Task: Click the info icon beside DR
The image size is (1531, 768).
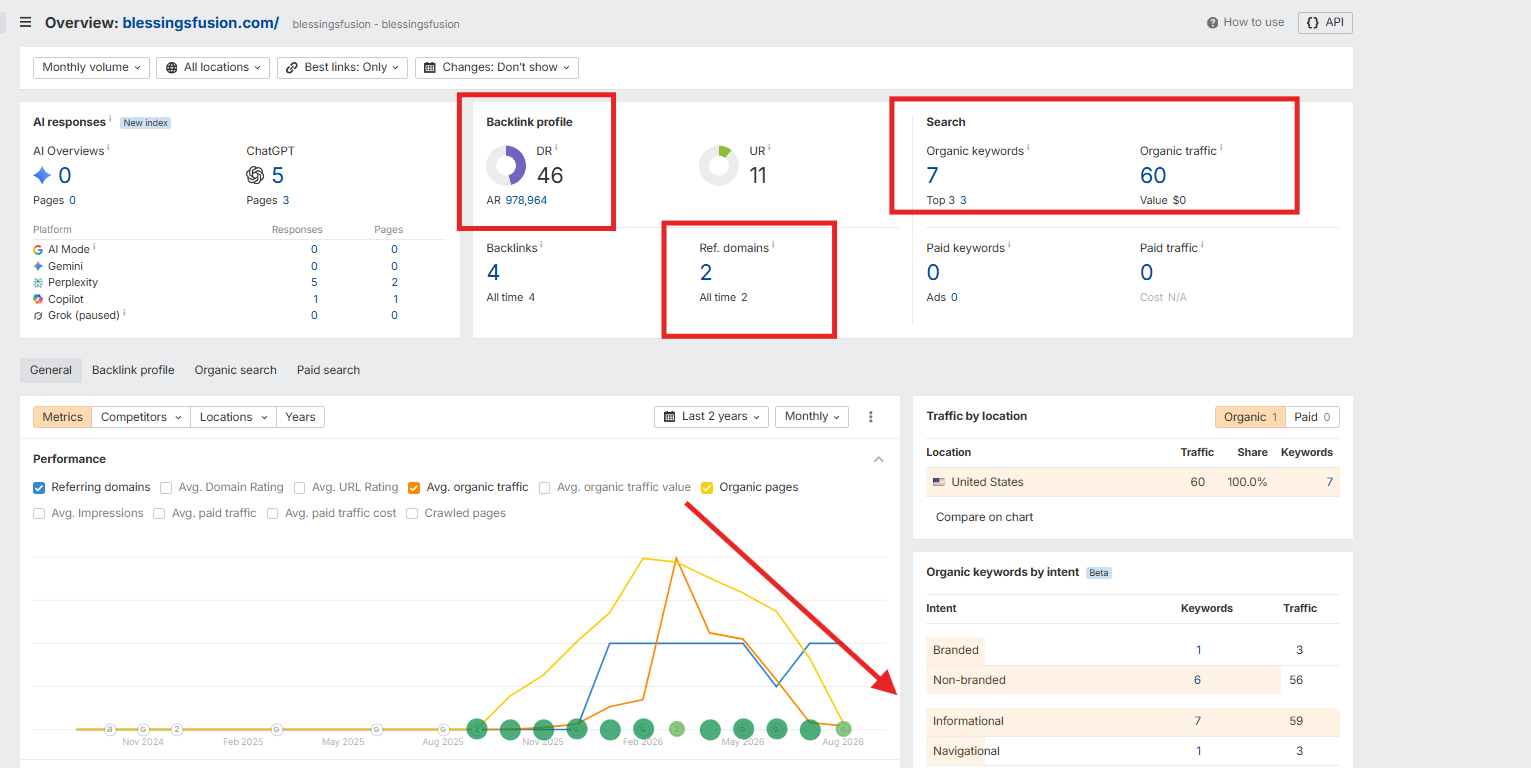Action: [556, 149]
